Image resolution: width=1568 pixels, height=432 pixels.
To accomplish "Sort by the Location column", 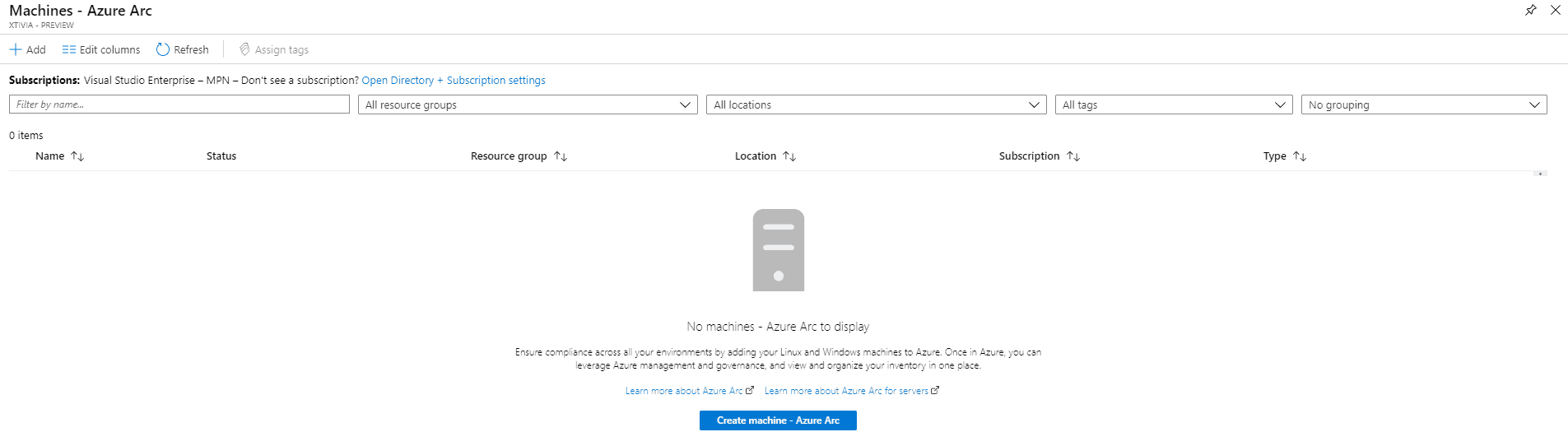I will (x=765, y=156).
